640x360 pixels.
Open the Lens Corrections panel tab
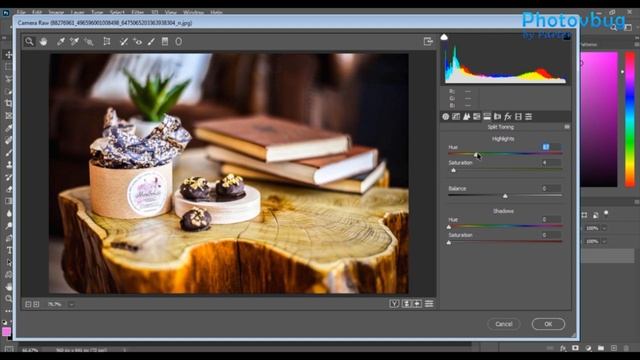click(497, 117)
